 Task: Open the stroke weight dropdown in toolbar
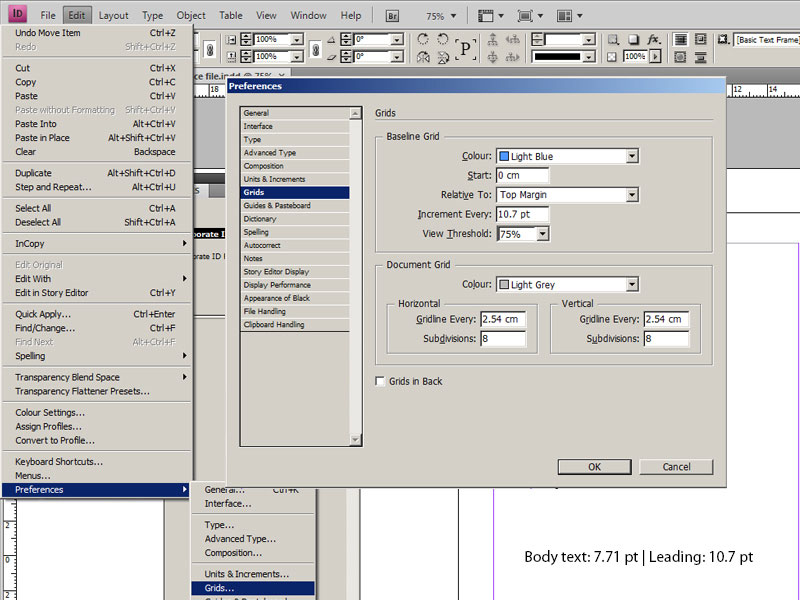589,39
